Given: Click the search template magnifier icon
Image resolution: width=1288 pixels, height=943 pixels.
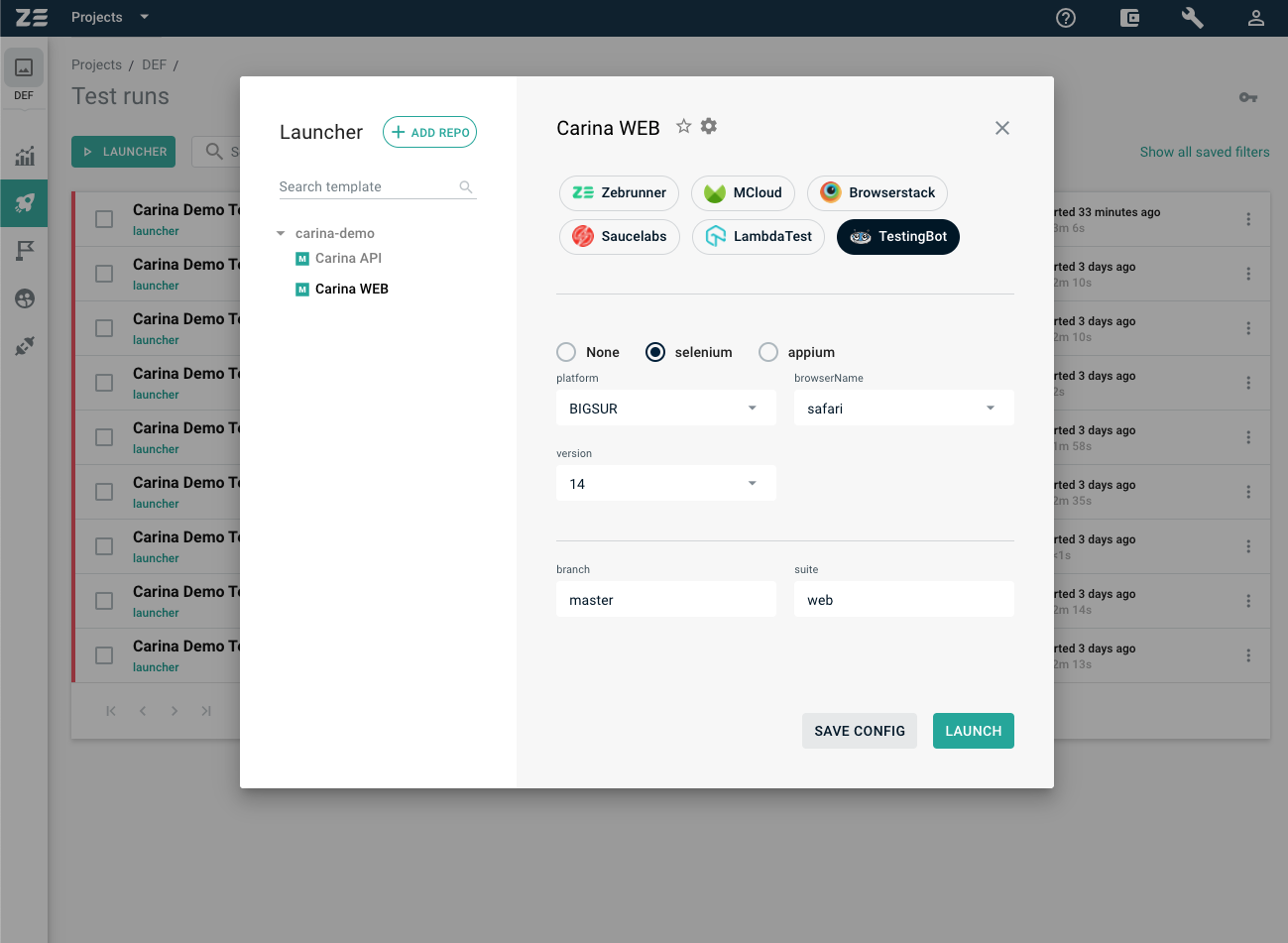Looking at the screenshot, I should click(x=466, y=186).
